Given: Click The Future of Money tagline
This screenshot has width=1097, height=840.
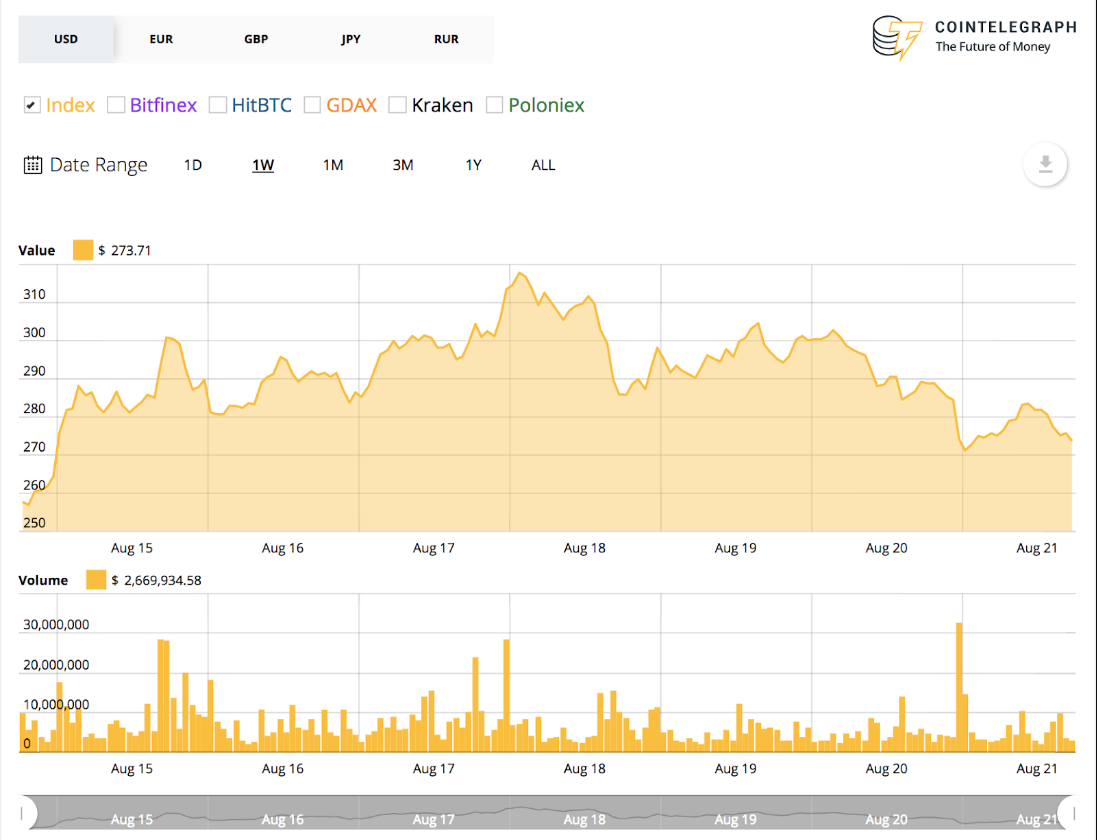Looking at the screenshot, I should tap(993, 47).
